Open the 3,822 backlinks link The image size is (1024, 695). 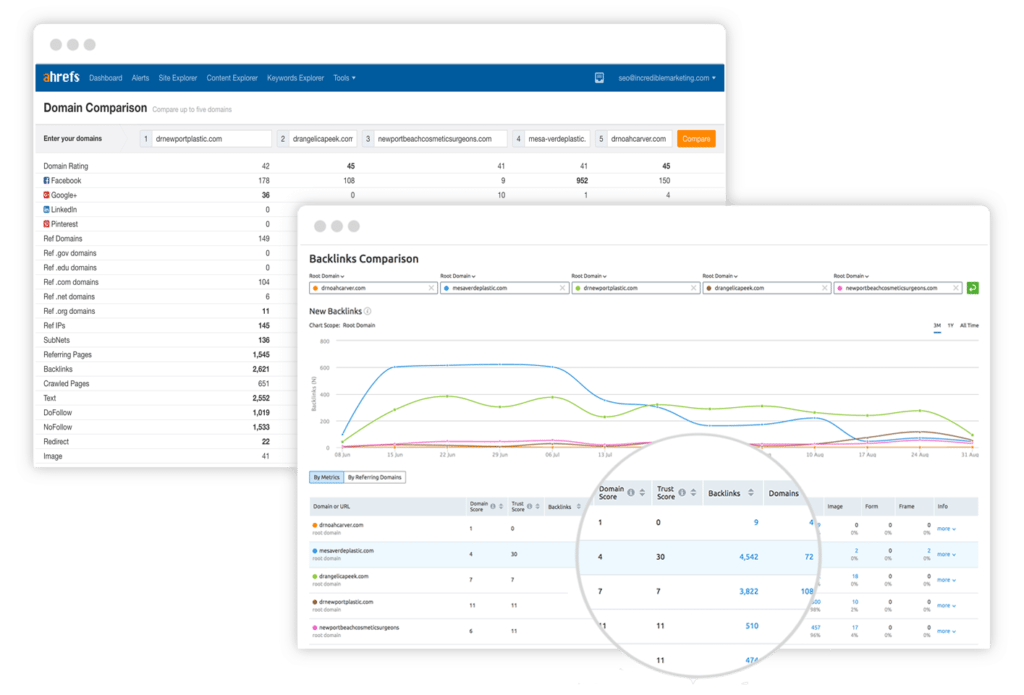(x=748, y=592)
